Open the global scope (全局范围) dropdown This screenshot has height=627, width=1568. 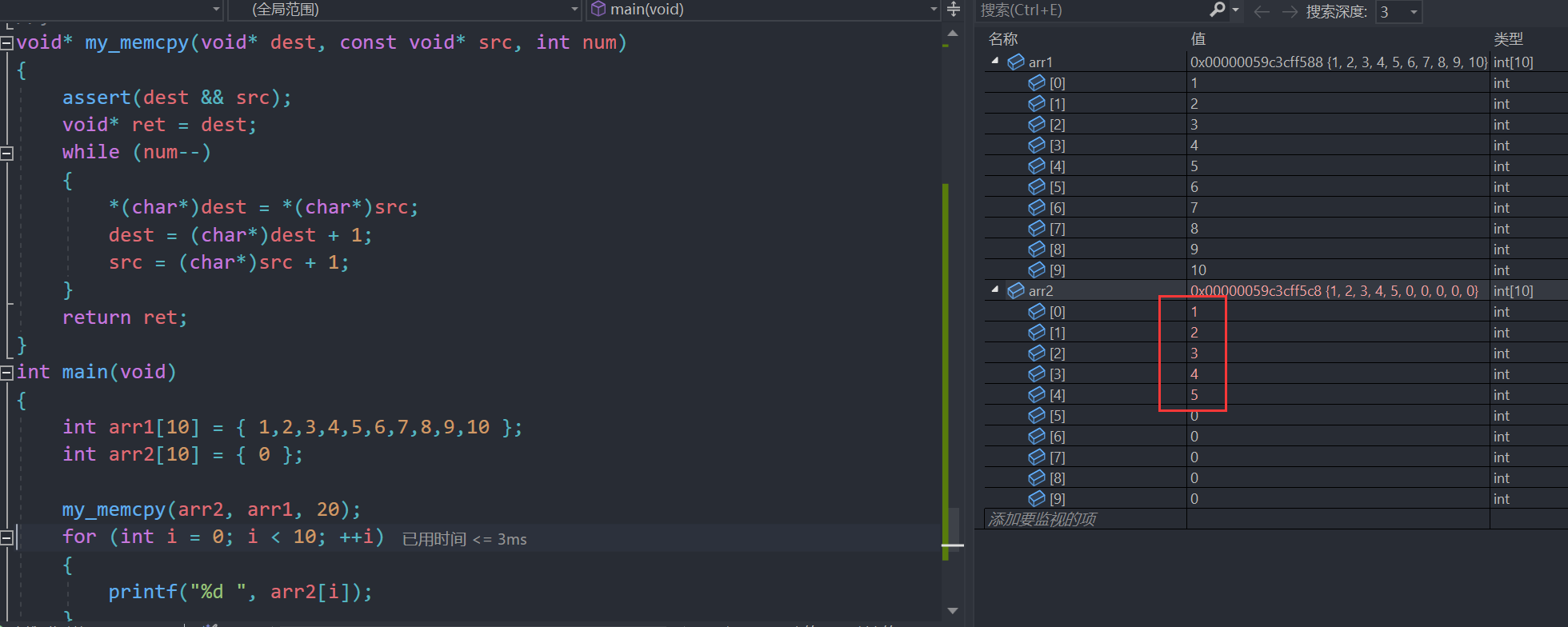[x=574, y=10]
